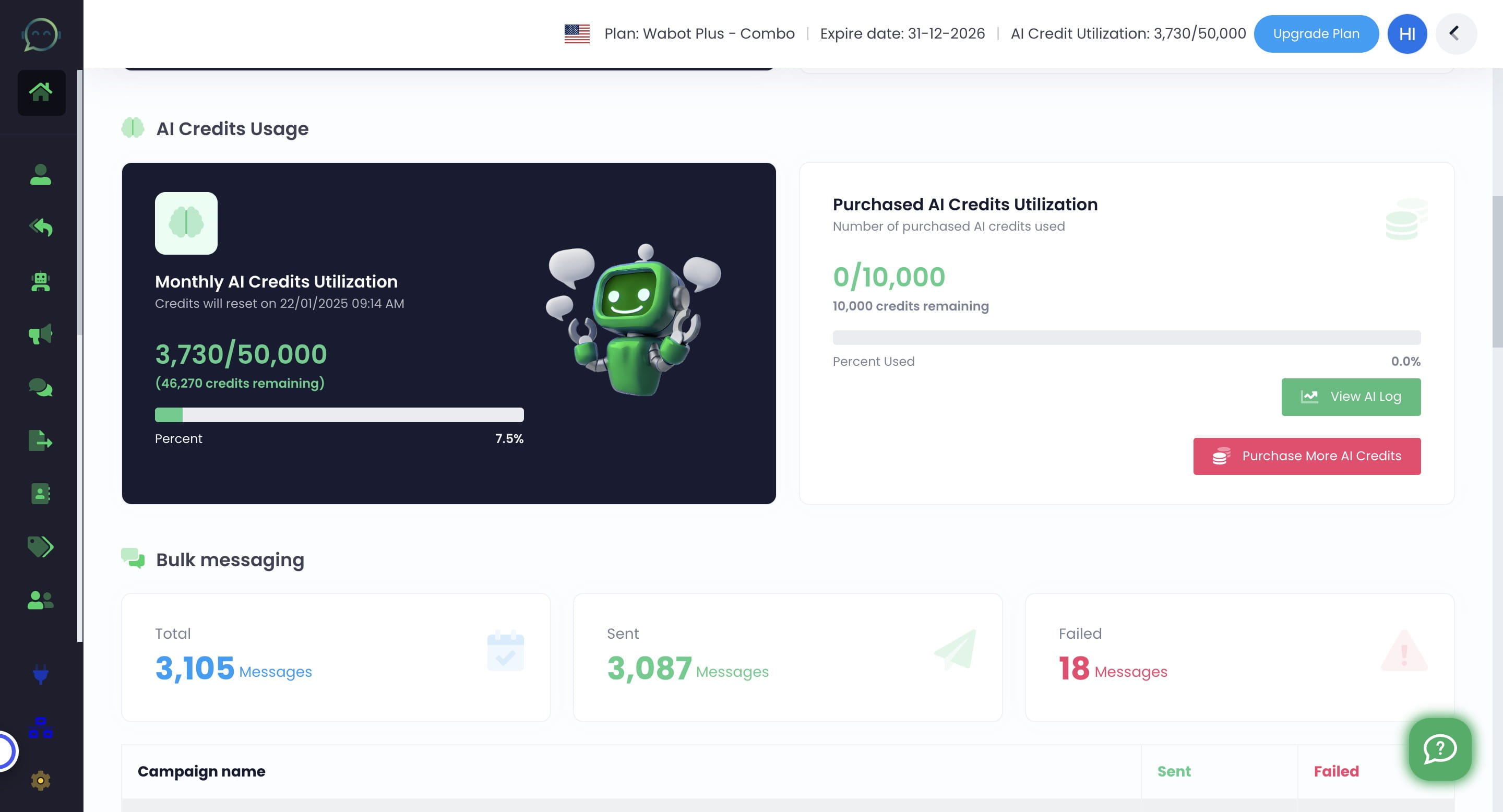The height and width of the screenshot is (812, 1503).
Task: Click Purchase More AI Credits button
Action: pyautogui.click(x=1306, y=456)
